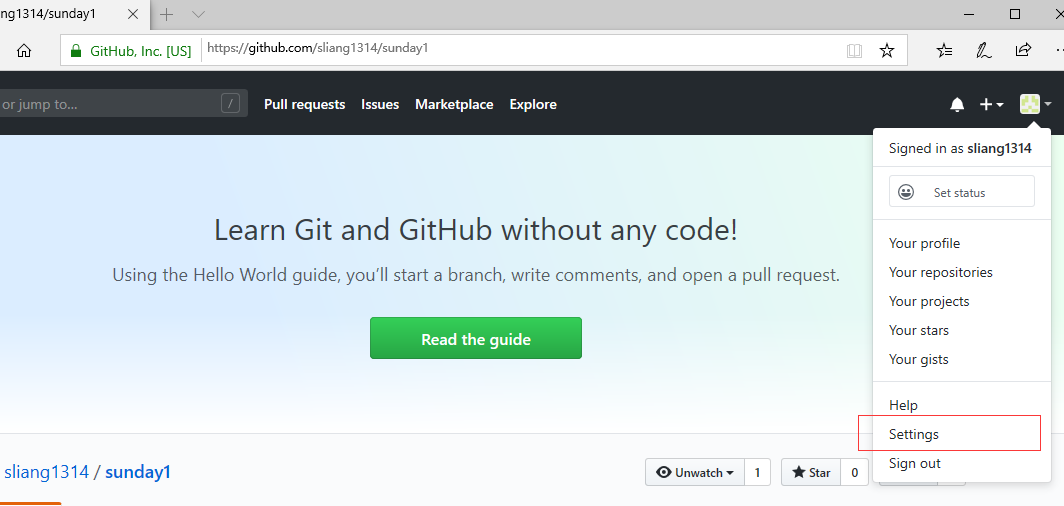Viewport: 1064px width, 506px height.
Task: Star the repository
Action: 811,473
